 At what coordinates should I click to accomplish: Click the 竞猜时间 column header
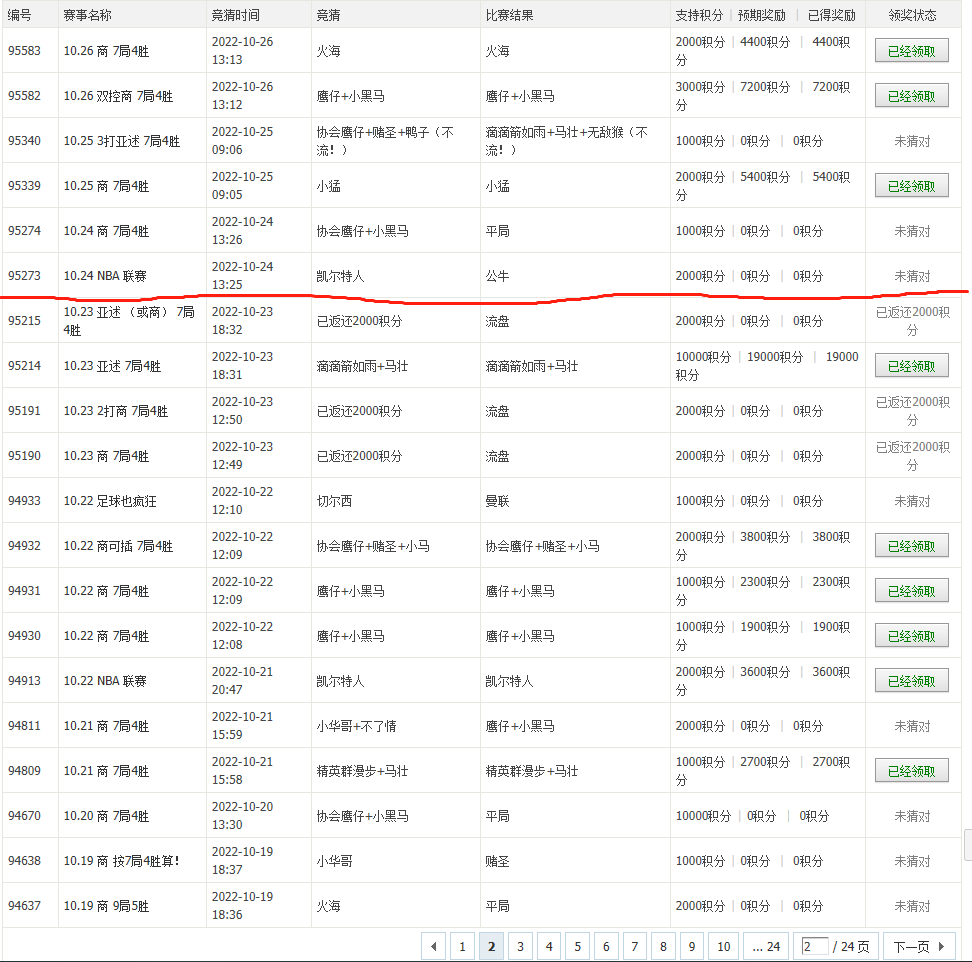(236, 15)
